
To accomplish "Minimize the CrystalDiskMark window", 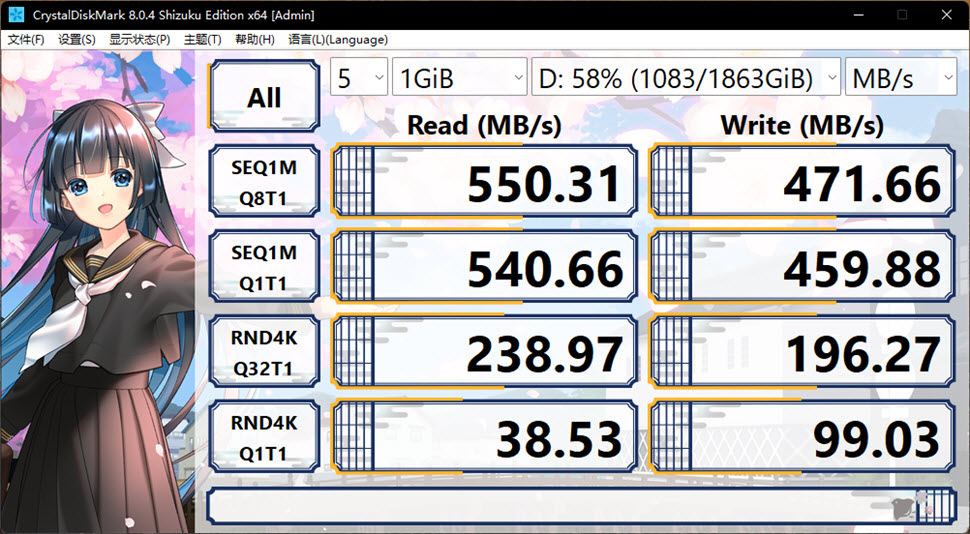I will 858,15.
